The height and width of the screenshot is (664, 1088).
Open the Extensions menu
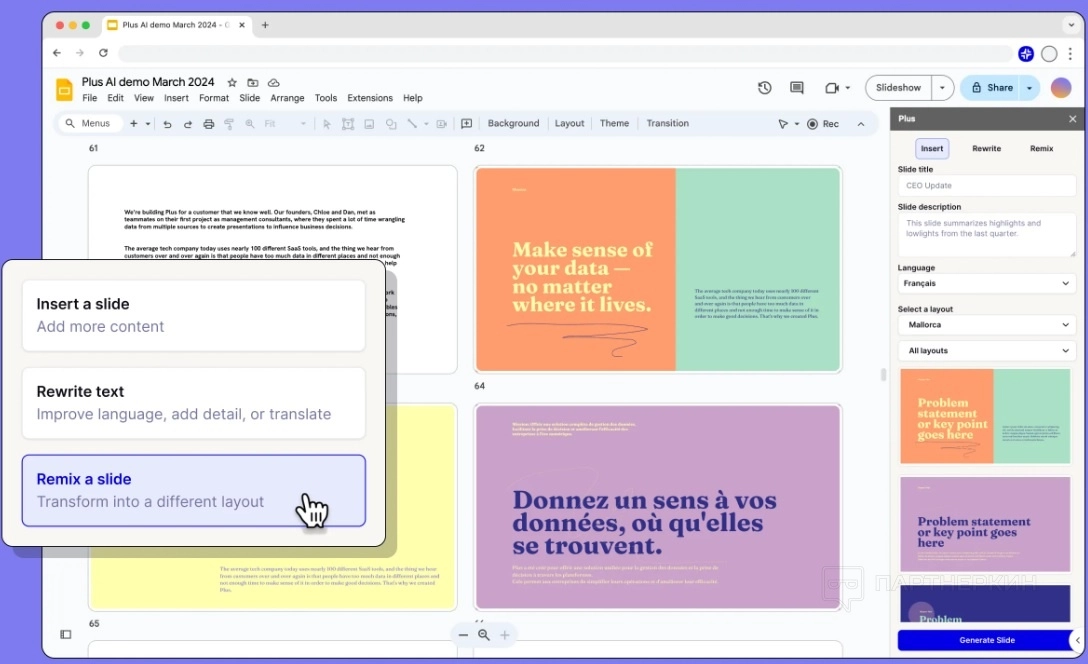(x=369, y=98)
